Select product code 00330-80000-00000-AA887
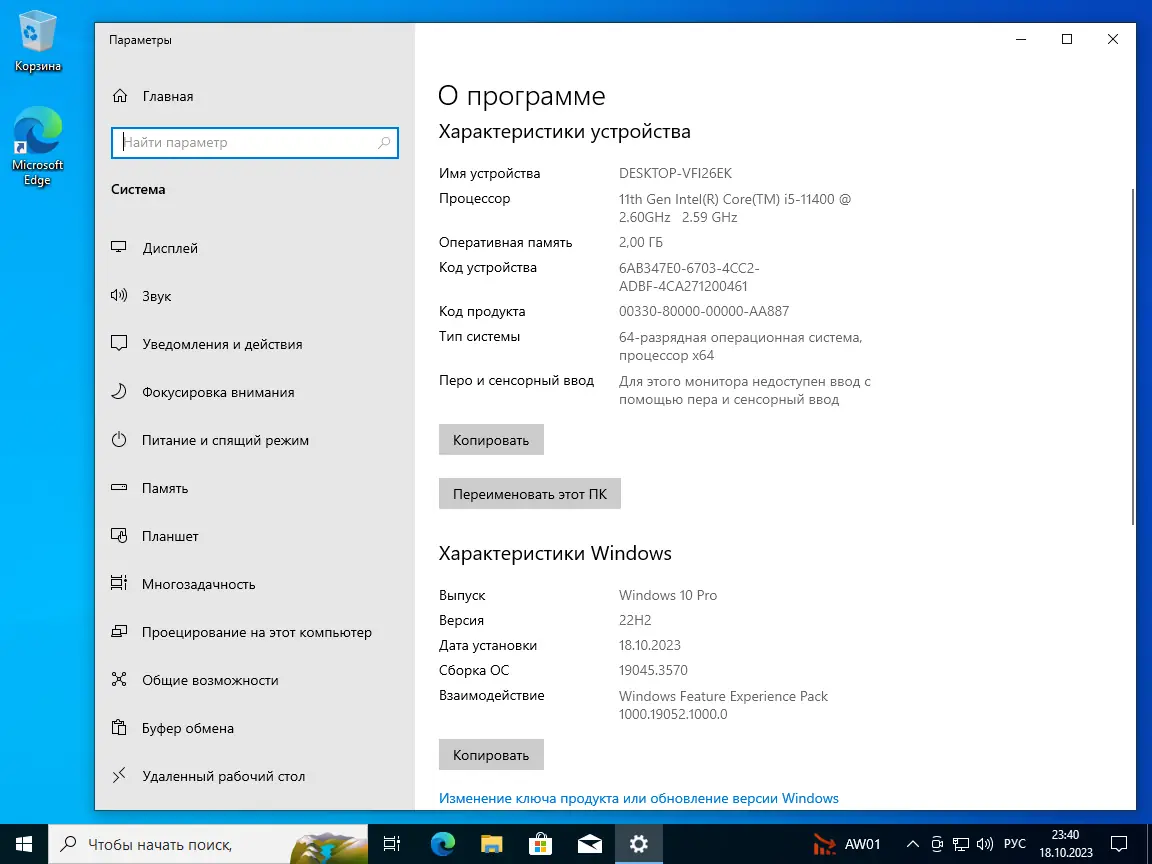Viewport: 1152px width, 864px height. pyautogui.click(x=704, y=312)
